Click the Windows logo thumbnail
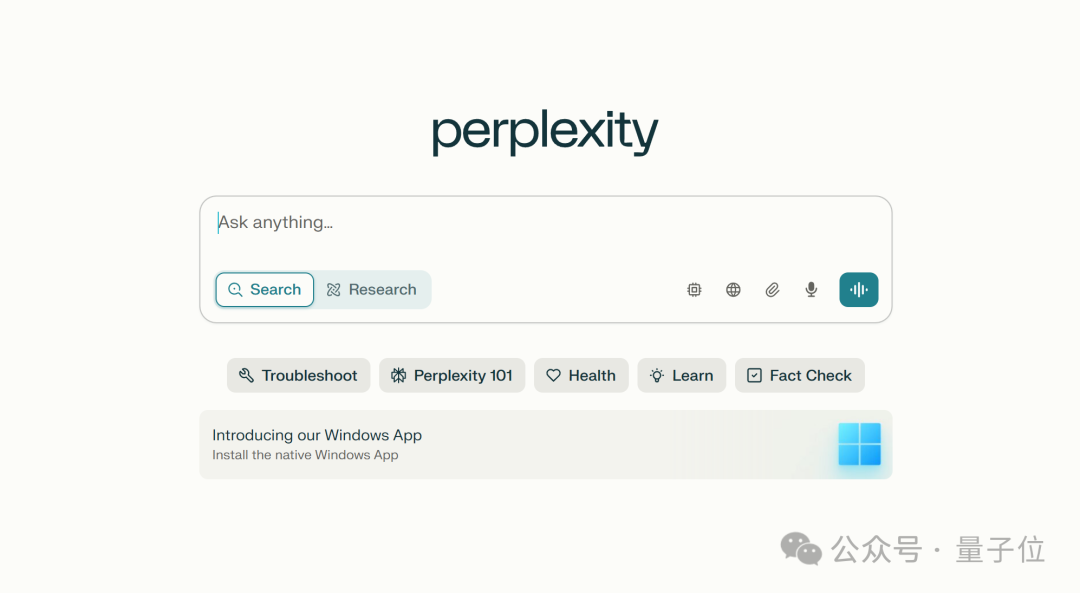This screenshot has width=1080, height=593. point(860,444)
